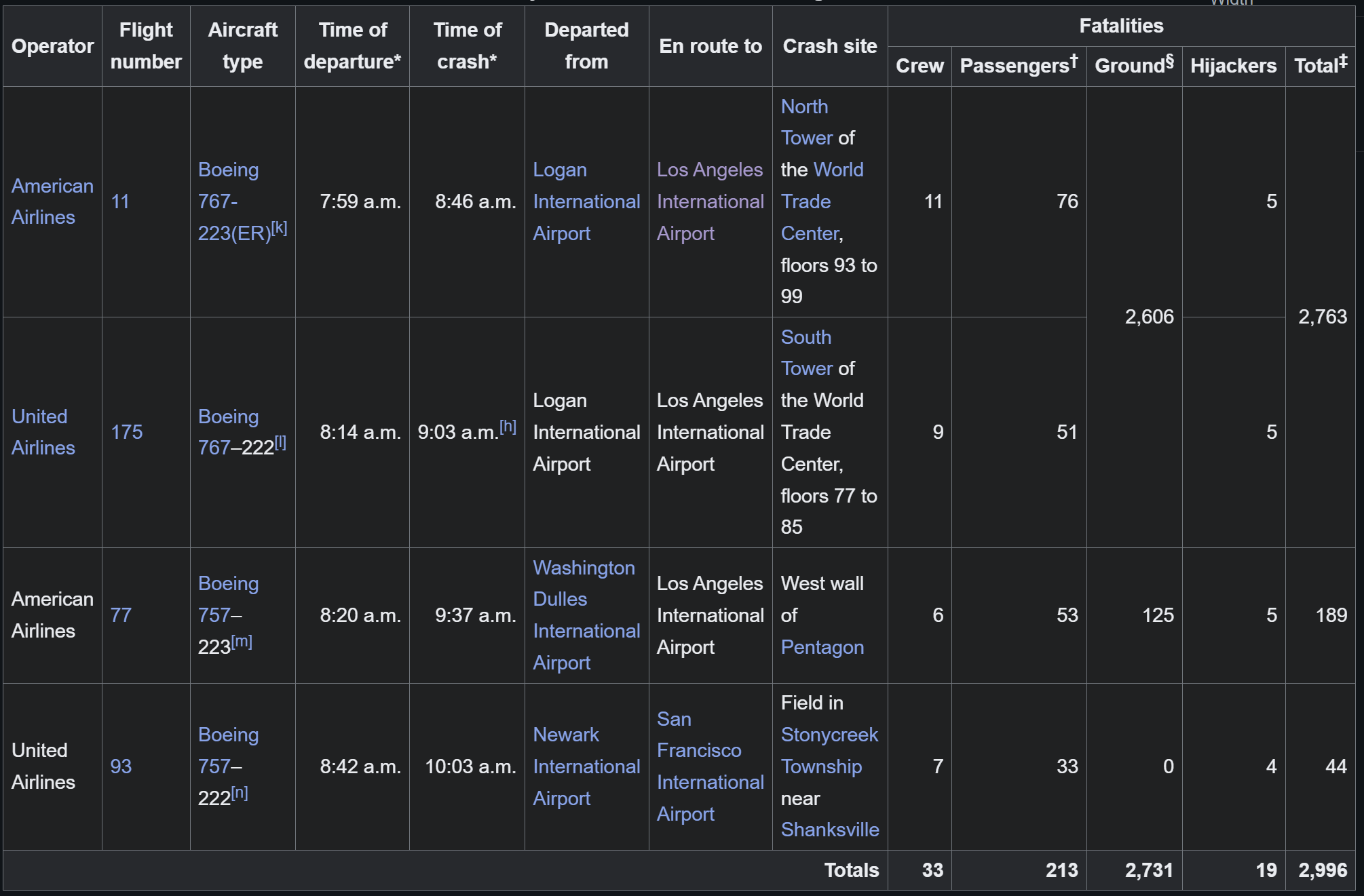The image size is (1364, 896).
Task: Follow the Shanksville link
Action: coord(830,830)
